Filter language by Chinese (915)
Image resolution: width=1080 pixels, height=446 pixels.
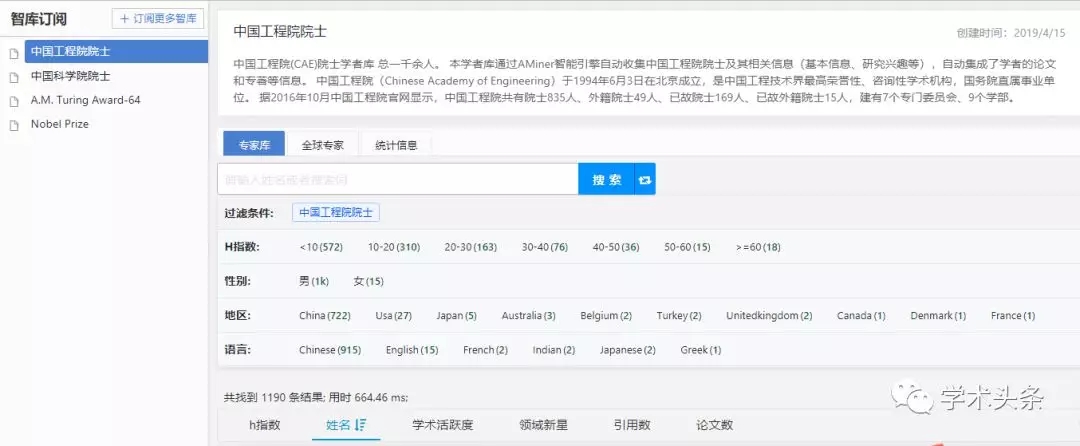[330, 350]
